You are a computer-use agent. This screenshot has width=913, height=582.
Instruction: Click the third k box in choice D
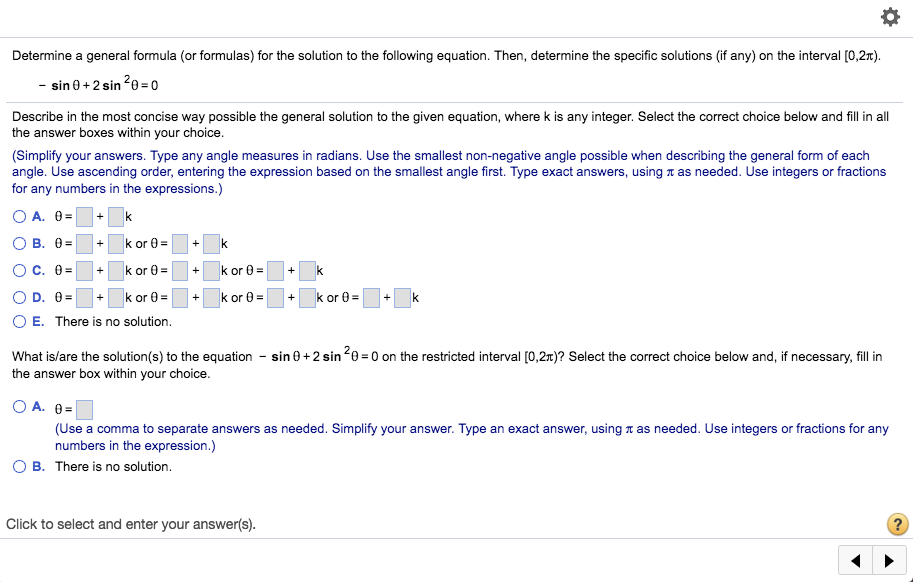coord(307,297)
